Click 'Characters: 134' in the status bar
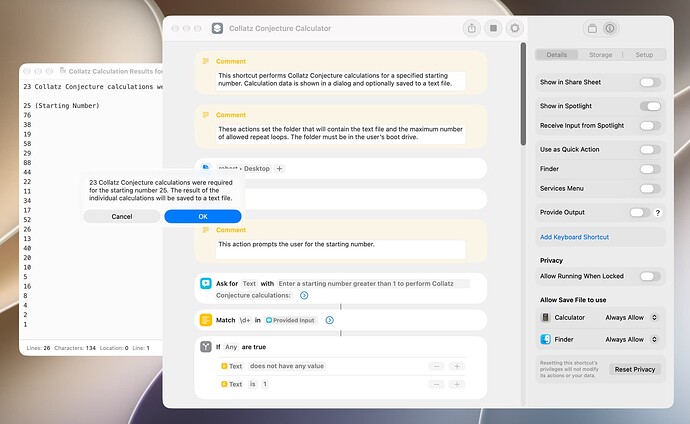This screenshot has height=424, width=690. 75,348
